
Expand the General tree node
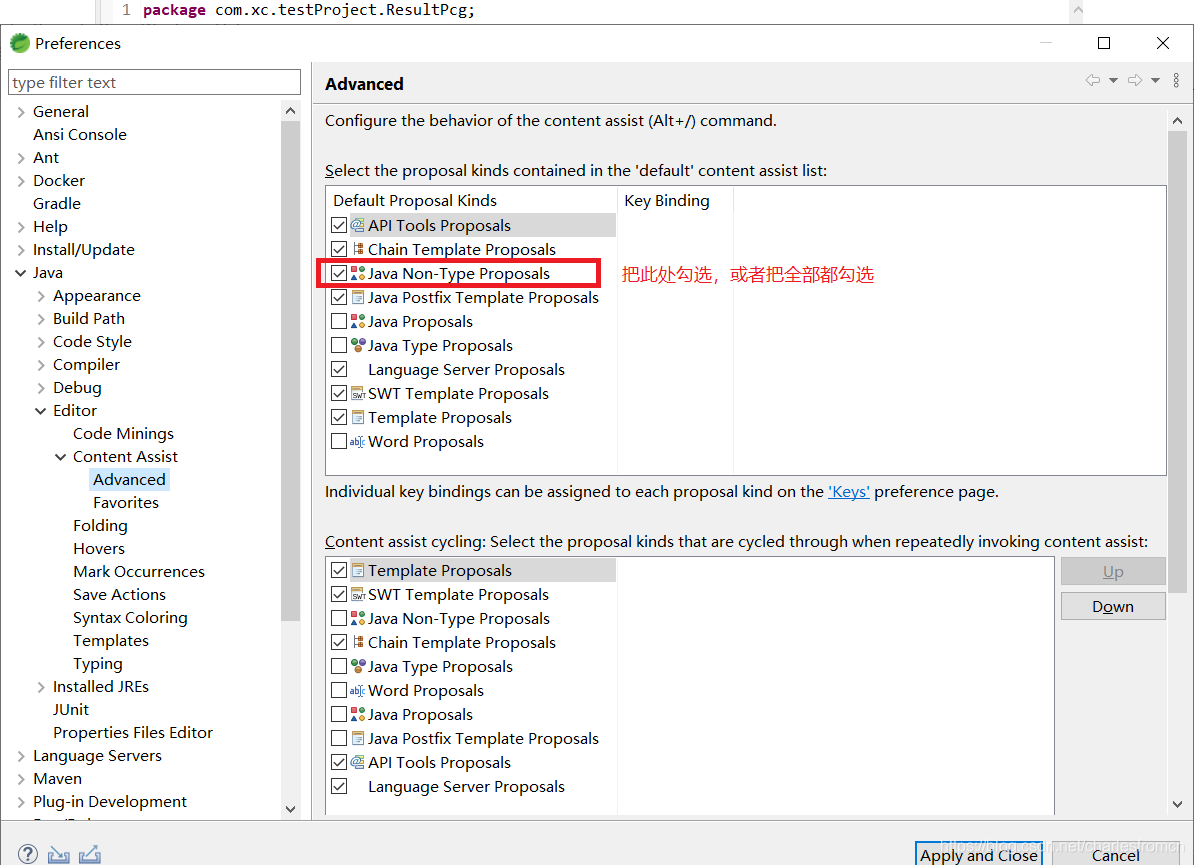click(x=21, y=112)
